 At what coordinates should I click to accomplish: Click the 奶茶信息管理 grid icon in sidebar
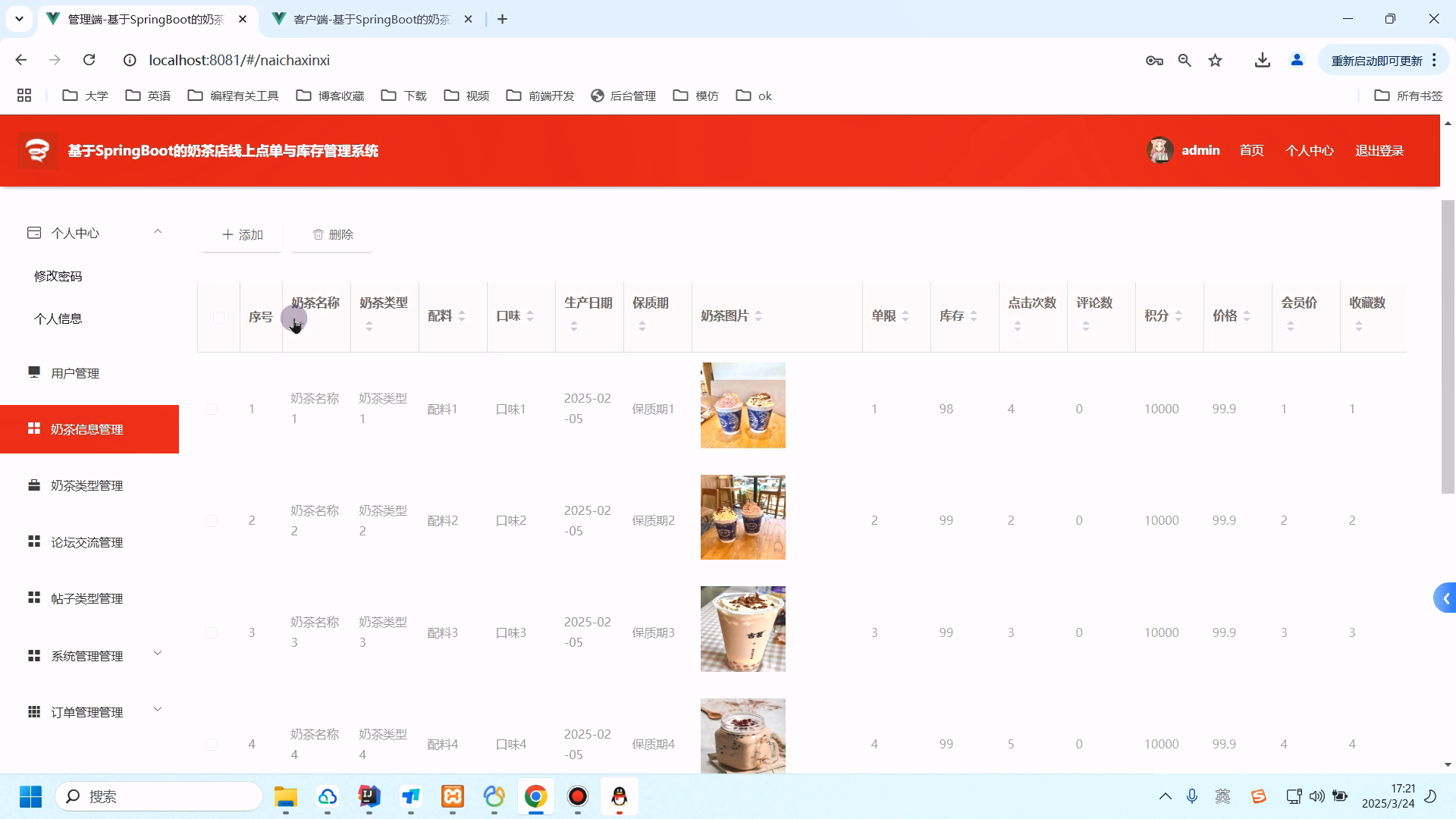point(33,428)
